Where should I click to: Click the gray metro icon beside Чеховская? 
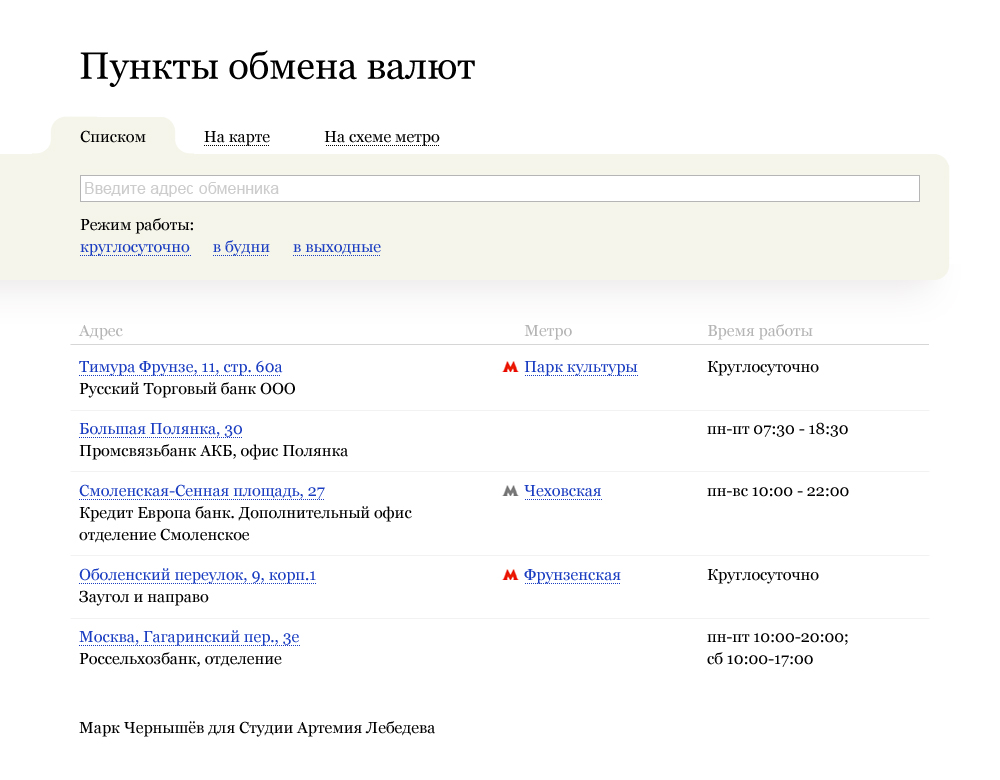point(510,491)
